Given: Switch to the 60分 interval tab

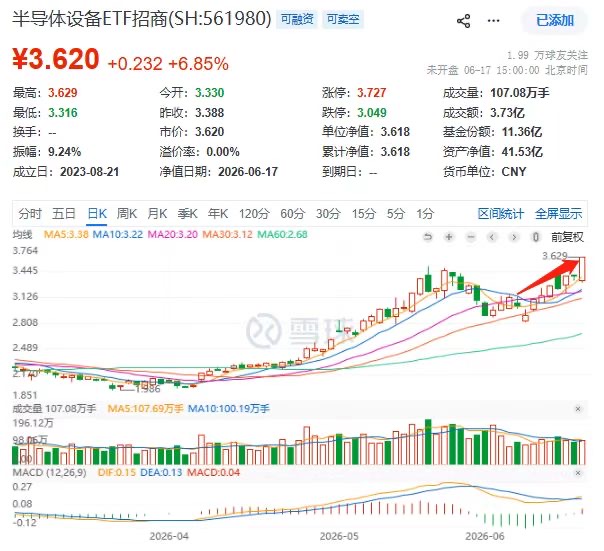Looking at the screenshot, I should (293, 213).
